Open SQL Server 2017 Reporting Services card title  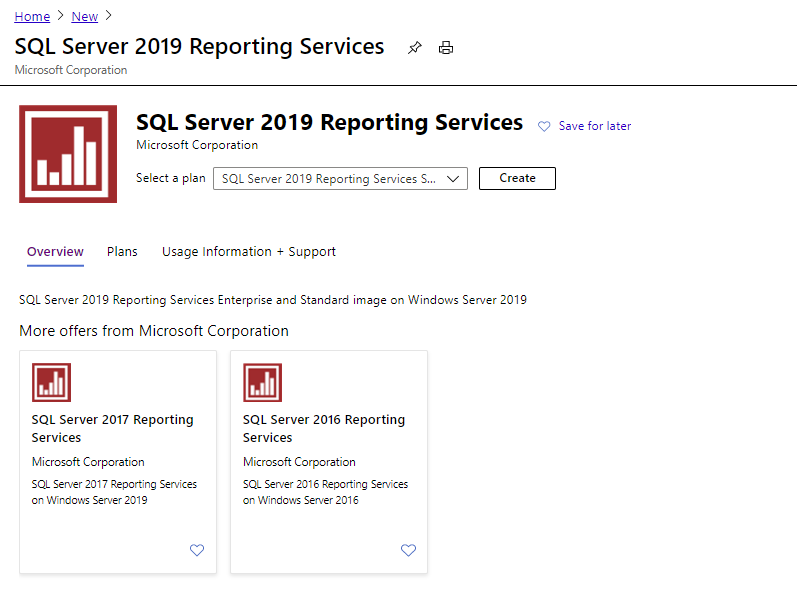112,429
